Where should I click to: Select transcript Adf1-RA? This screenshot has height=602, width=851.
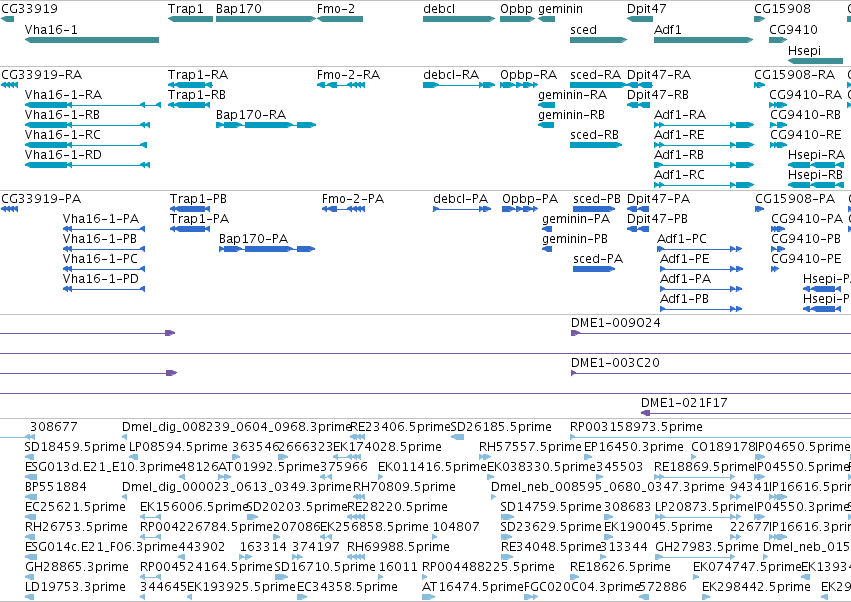click(704, 125)
